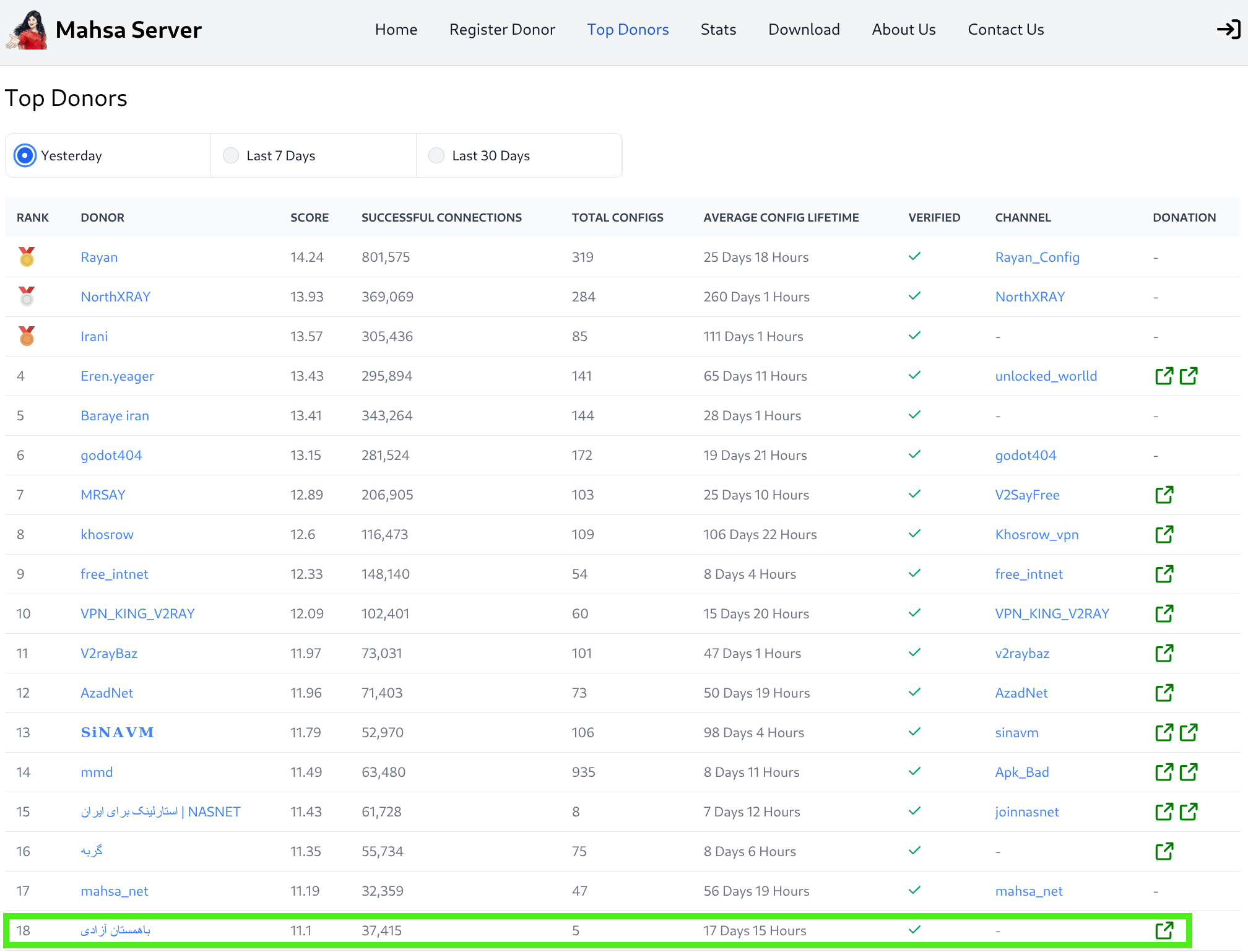
Task: Open the NorthXRAY donor link
Action: click(x=116, y=296)
